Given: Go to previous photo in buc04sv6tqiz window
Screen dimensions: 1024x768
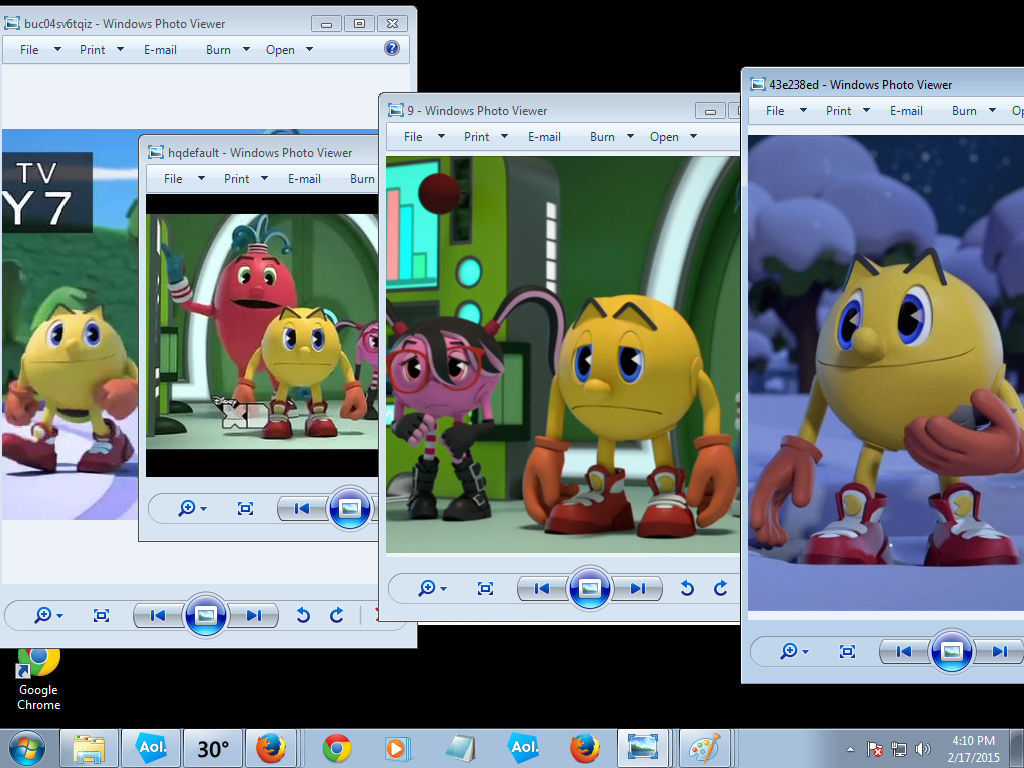Looking at the screenshot, I should point(158,615).
